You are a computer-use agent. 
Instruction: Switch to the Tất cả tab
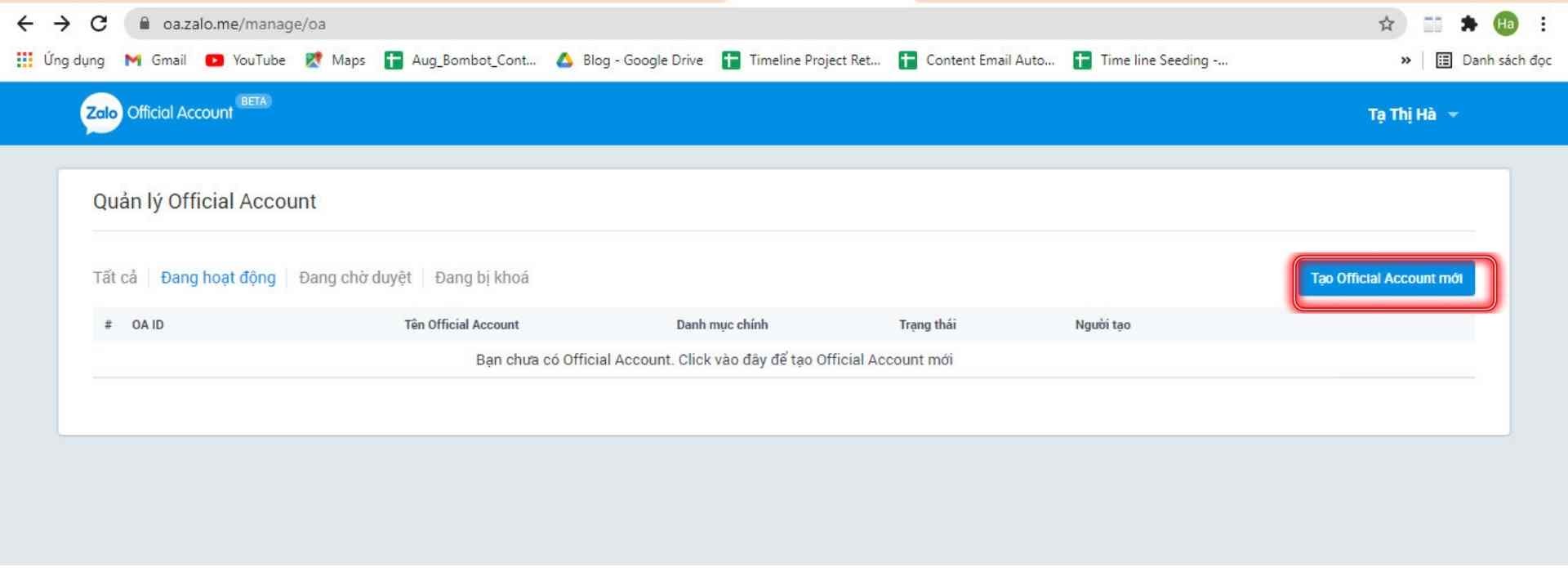pos(115,278)
